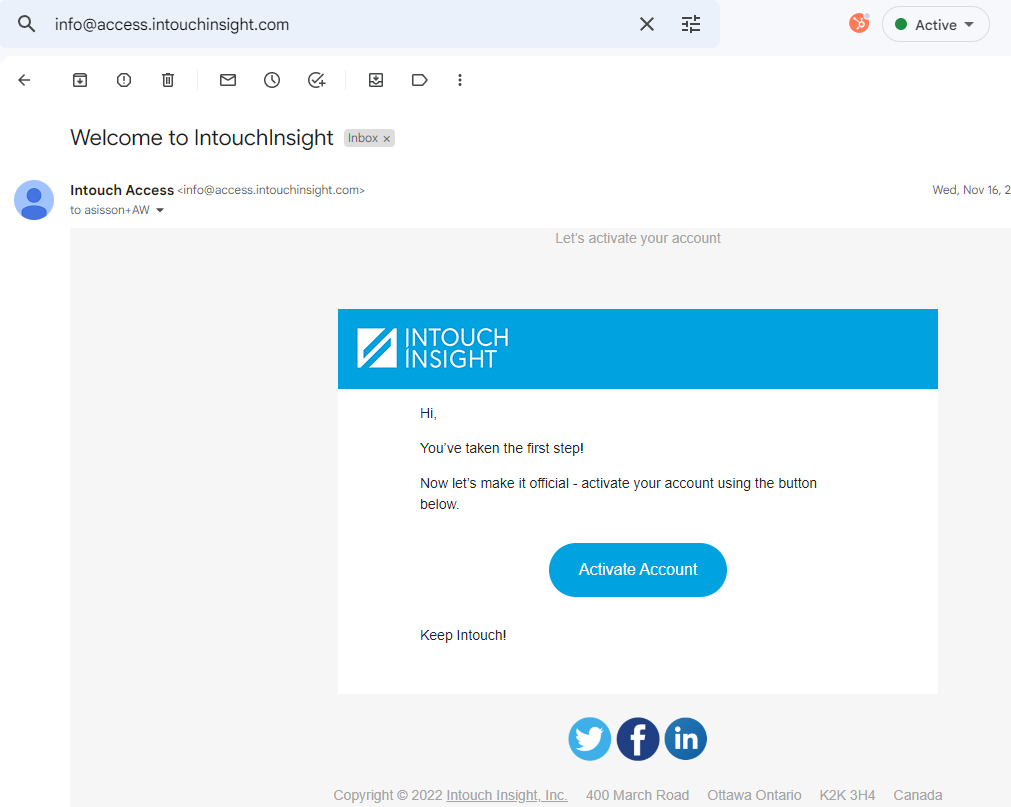
Task: Snooze this email with clock icon
Action: click(272, 80)
